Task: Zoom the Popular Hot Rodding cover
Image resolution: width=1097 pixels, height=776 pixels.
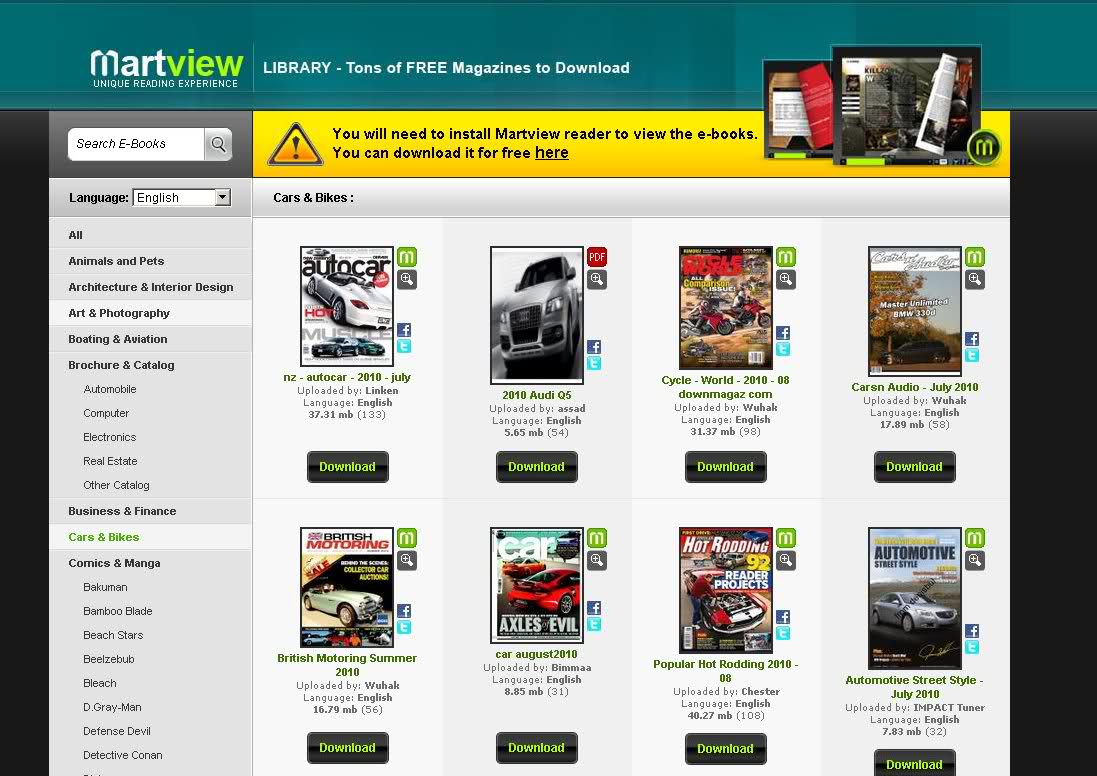Action: (786, 560)
